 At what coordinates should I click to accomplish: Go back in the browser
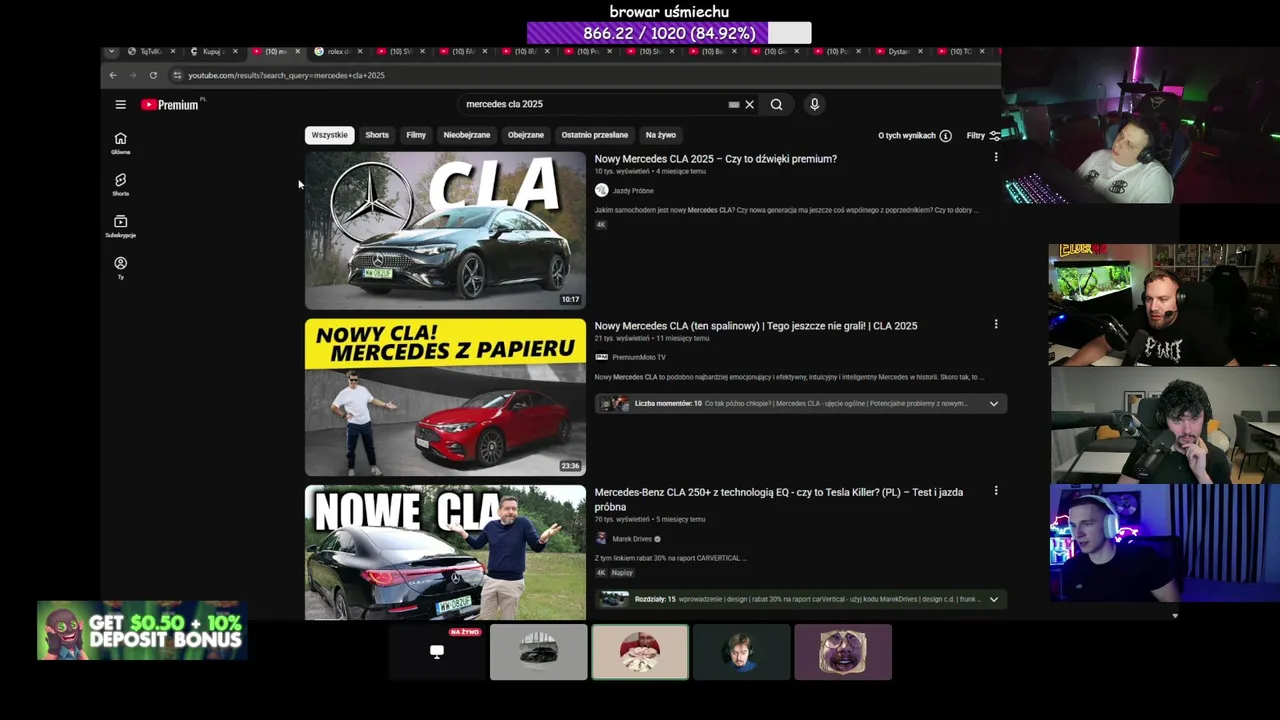tap(113, 75)
